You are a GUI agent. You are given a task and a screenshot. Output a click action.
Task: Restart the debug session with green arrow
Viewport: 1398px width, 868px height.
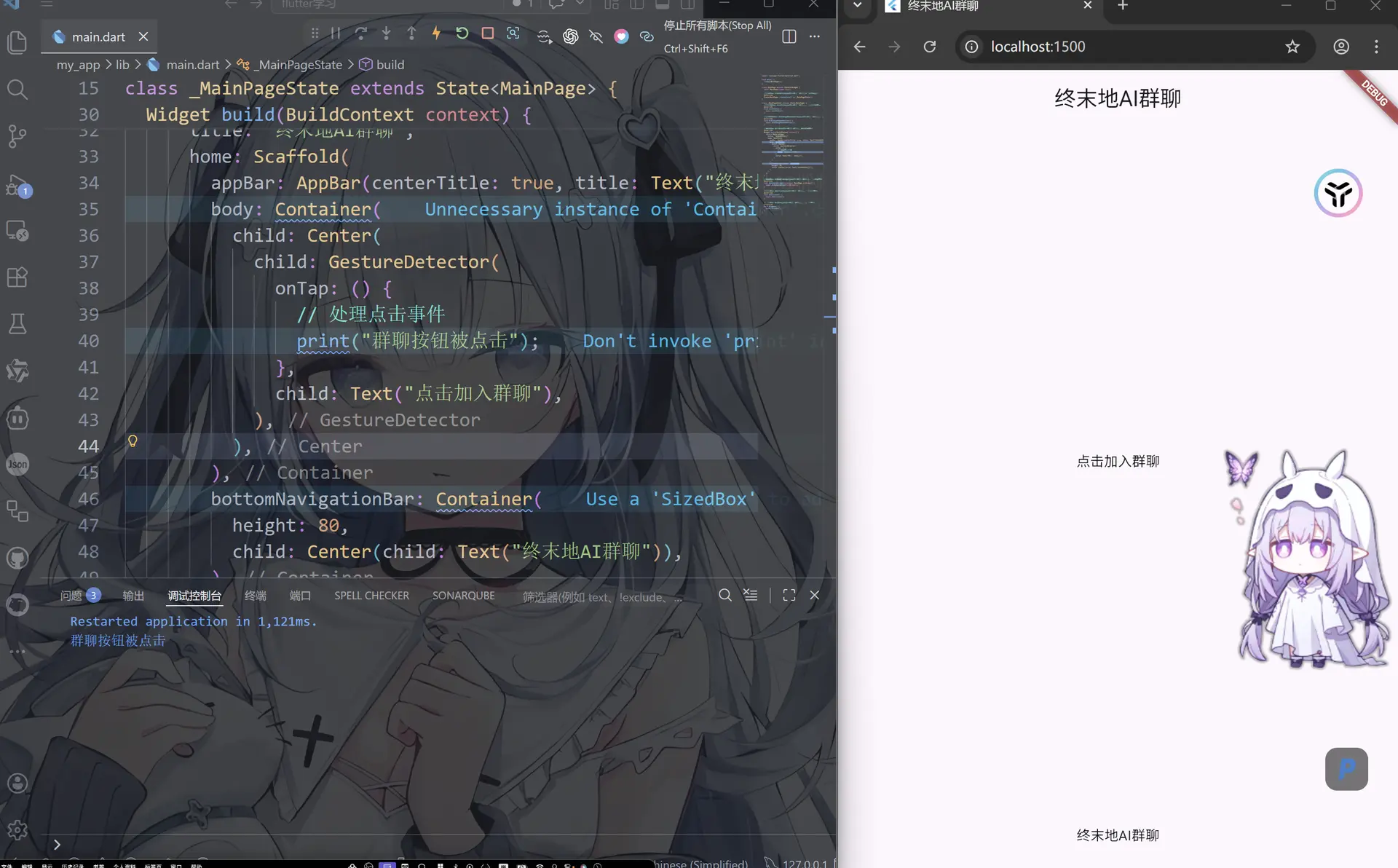462,33
